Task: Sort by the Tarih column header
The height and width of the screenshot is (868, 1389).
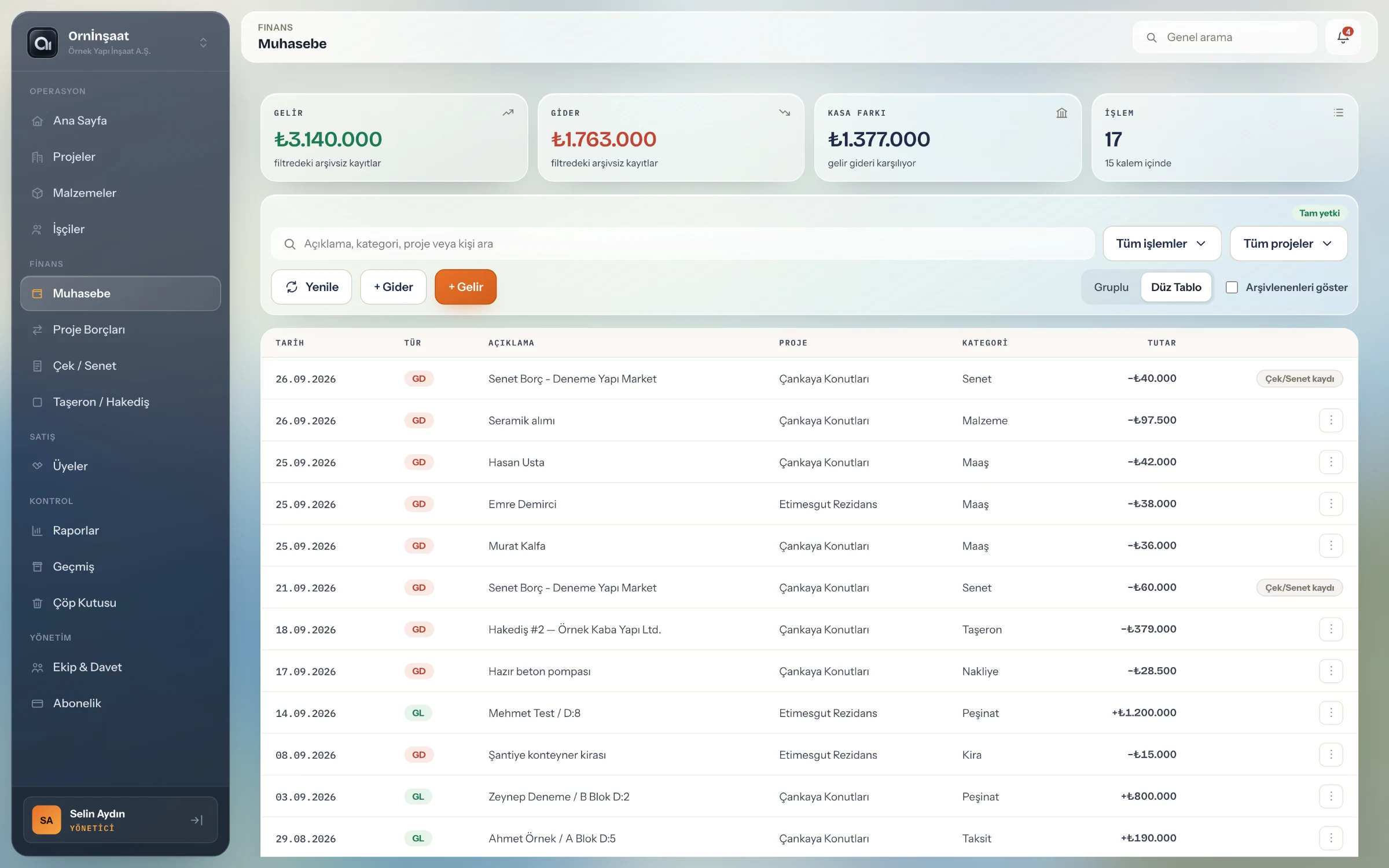Action: click(x=290, y=343)
